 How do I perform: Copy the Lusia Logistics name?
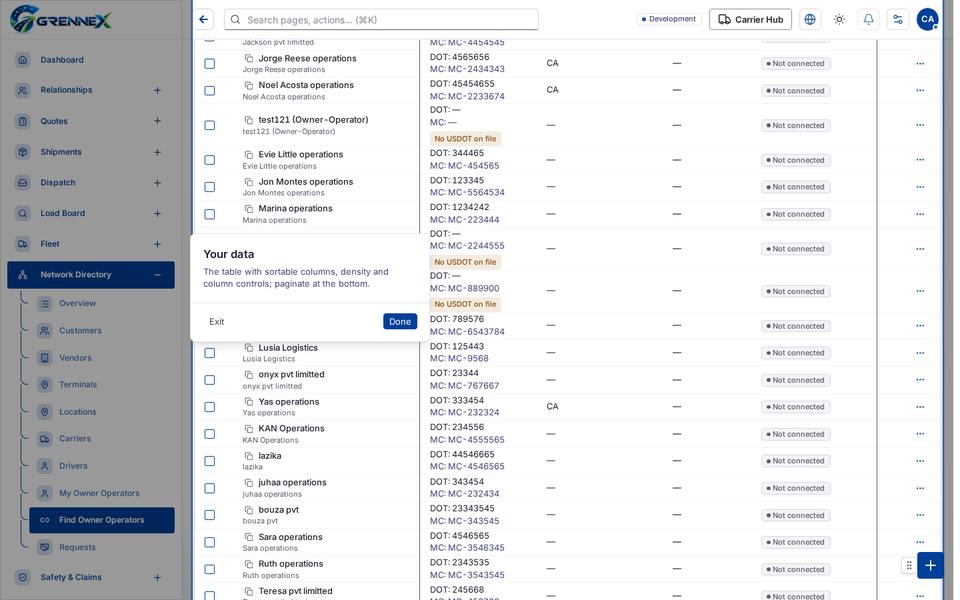click(249, 348)
